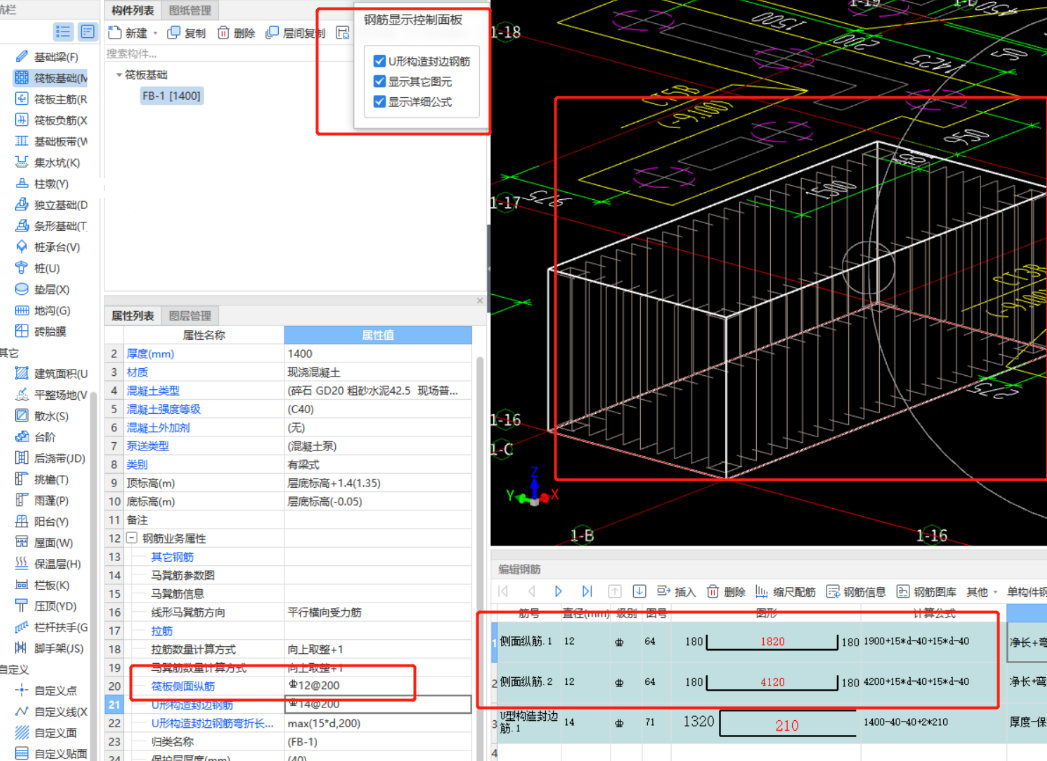
Task: Toggle U形构造封边钢筋 checkbox
Action: (379, 61)
